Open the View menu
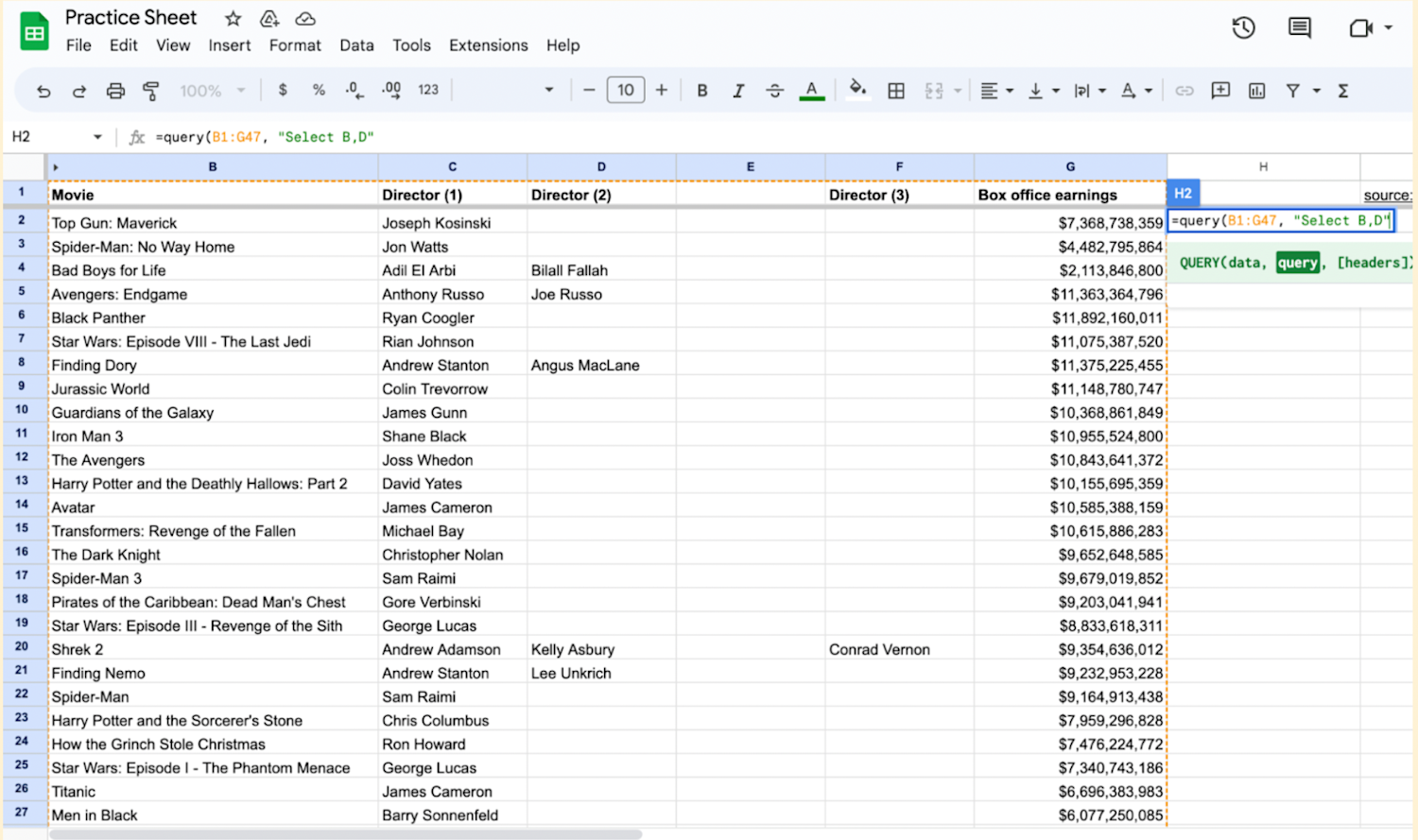Viewport: 1418px width, 840px height. [173, 45]
